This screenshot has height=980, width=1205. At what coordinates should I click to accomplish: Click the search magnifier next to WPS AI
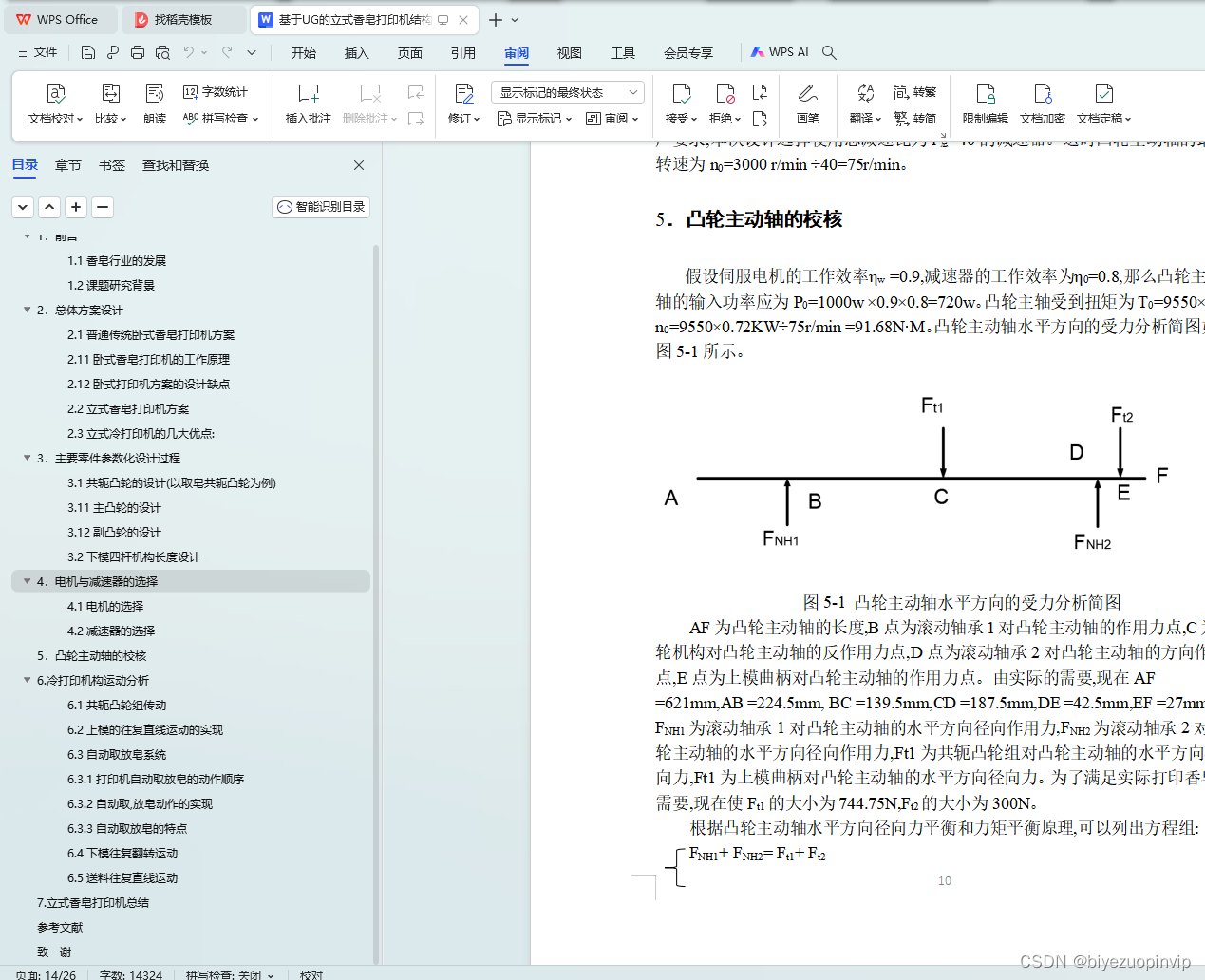tap(829, 52)
